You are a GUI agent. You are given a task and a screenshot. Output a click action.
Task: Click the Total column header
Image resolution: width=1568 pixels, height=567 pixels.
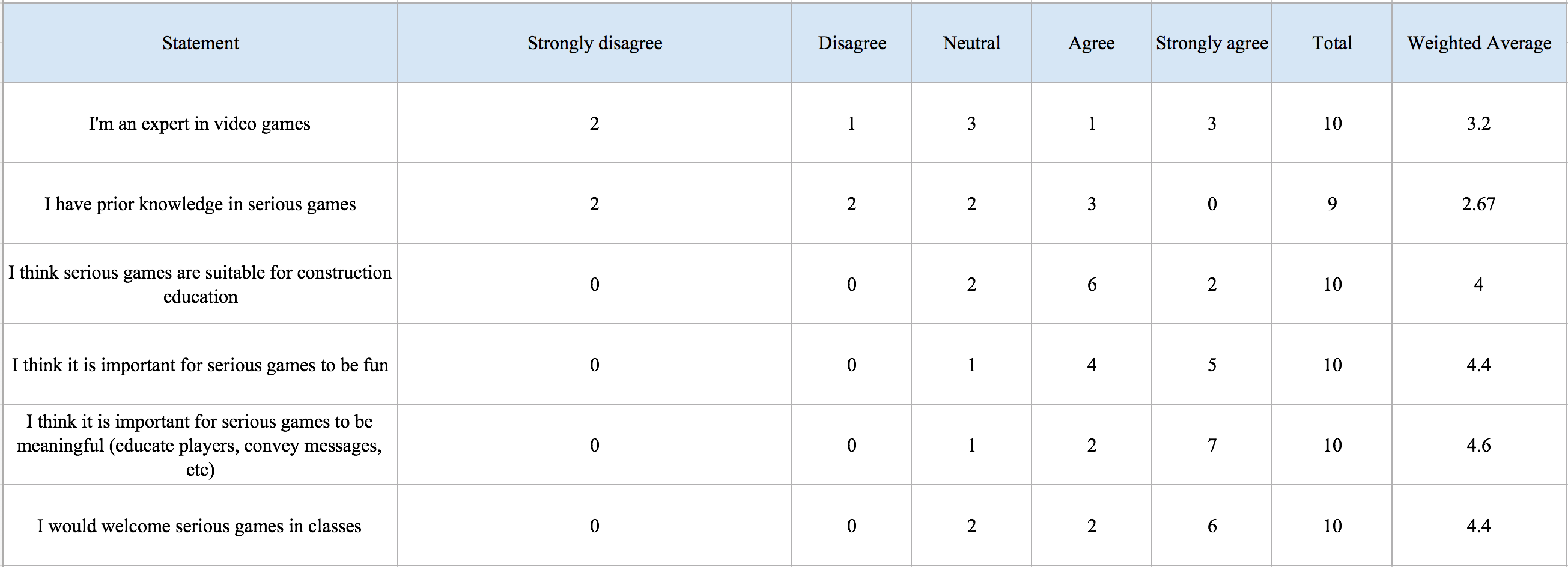click(x=1332, y=43)
